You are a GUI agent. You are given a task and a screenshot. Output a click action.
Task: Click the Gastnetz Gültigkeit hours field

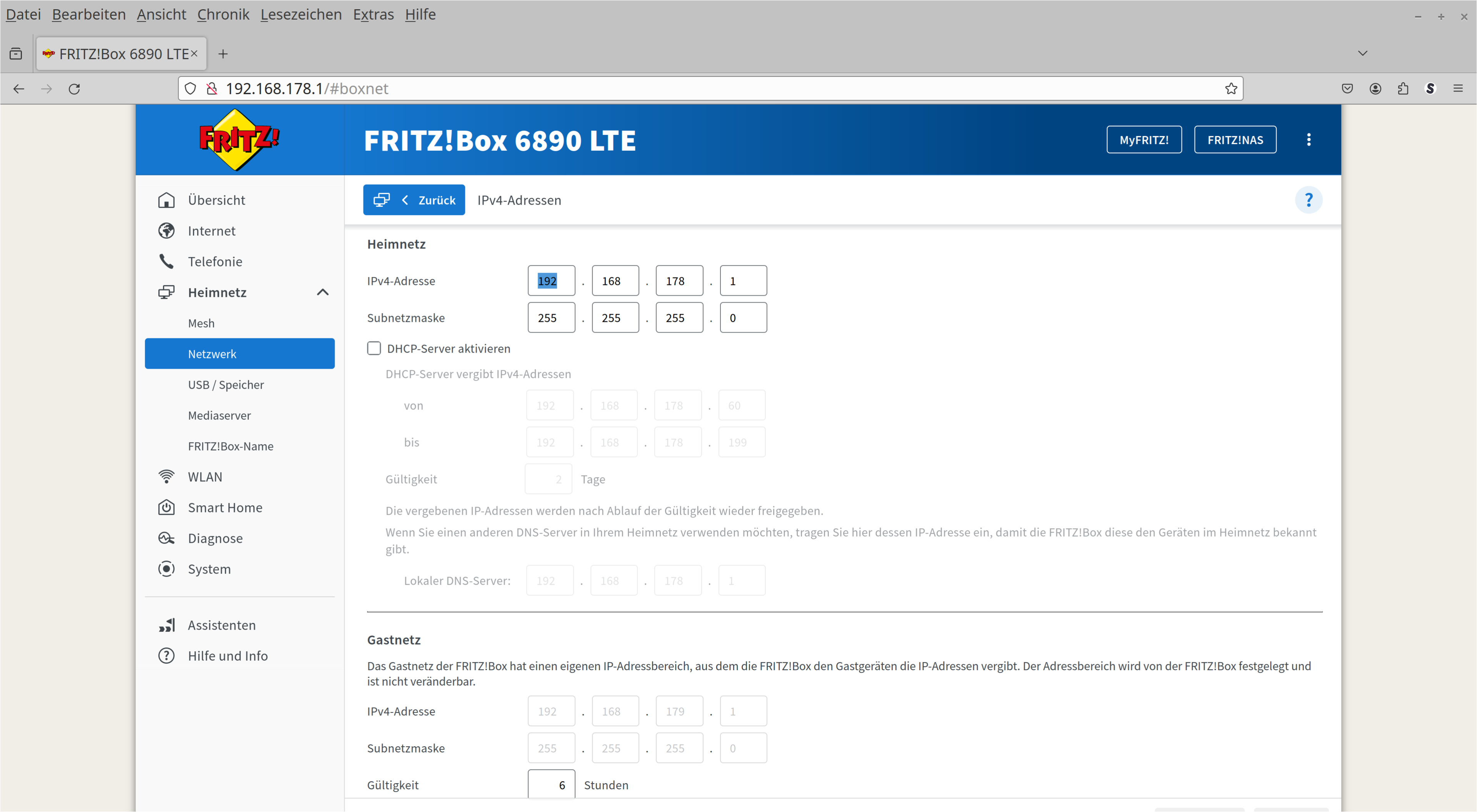551,784
